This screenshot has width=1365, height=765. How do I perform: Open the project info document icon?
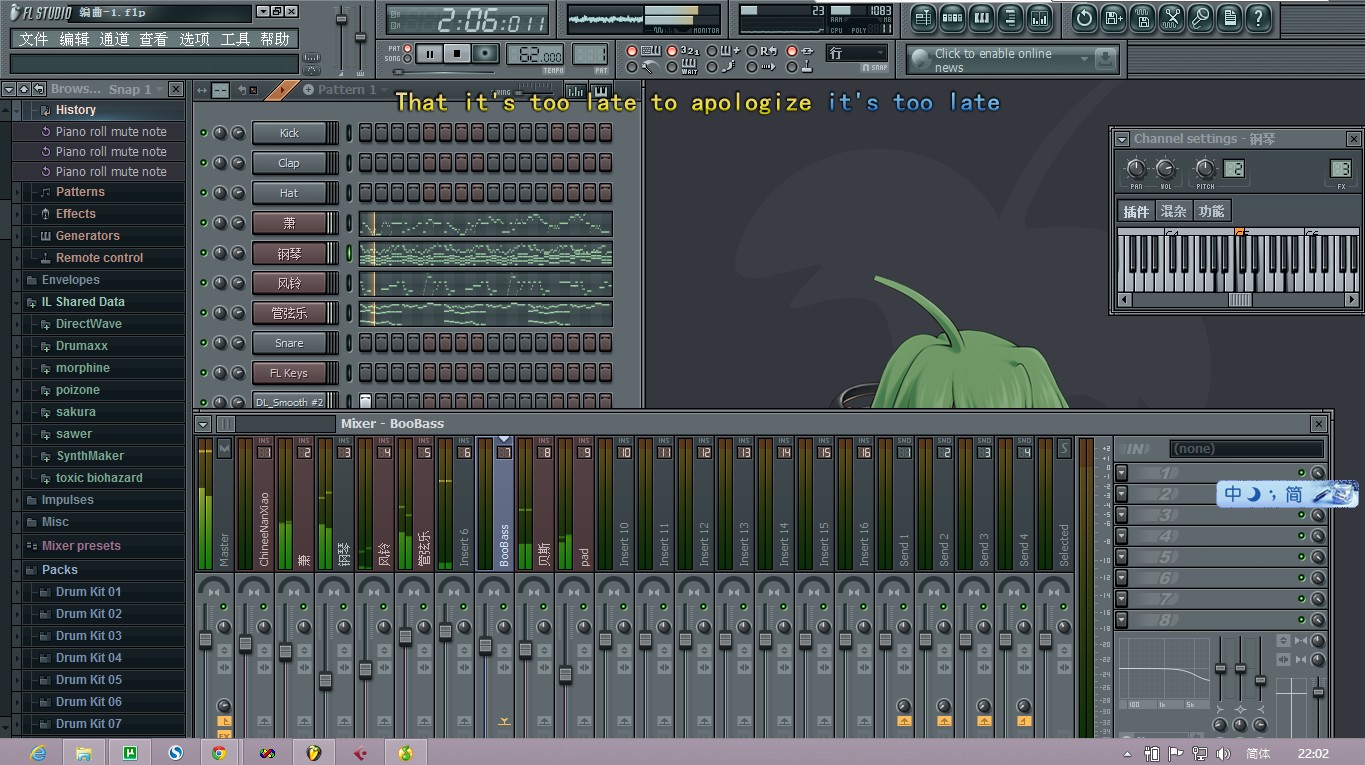click(1230, 17)
